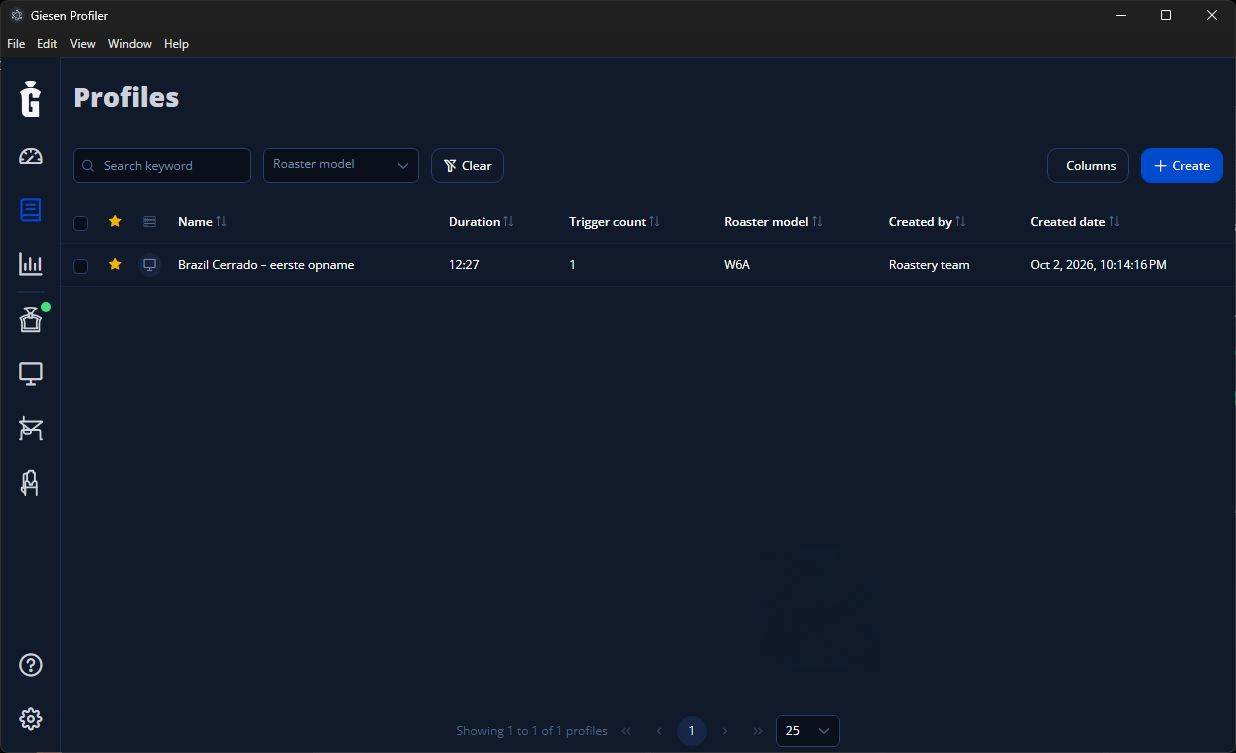Open the Help menu
This screenshot has width=1236, height=753.
pyautogui.click(x=177, y=44)
